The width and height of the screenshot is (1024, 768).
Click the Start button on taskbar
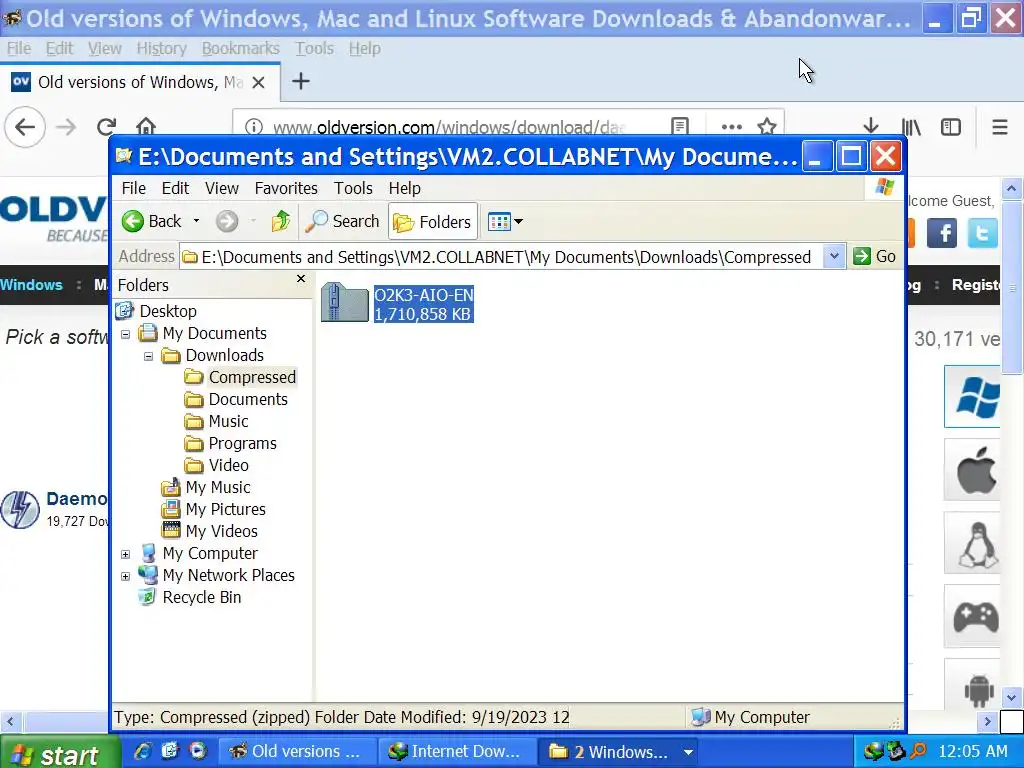(x=60, y=754)
